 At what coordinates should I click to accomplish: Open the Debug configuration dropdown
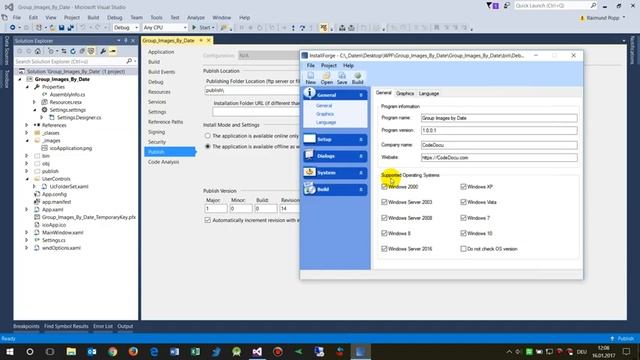coord(126,28)
